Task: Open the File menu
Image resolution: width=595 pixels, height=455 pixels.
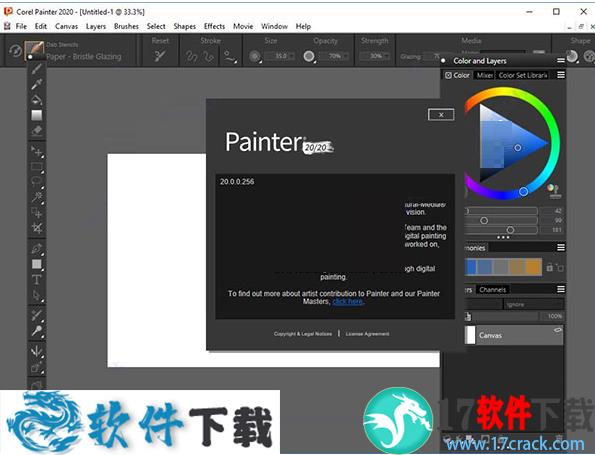Action: (21, 26)
